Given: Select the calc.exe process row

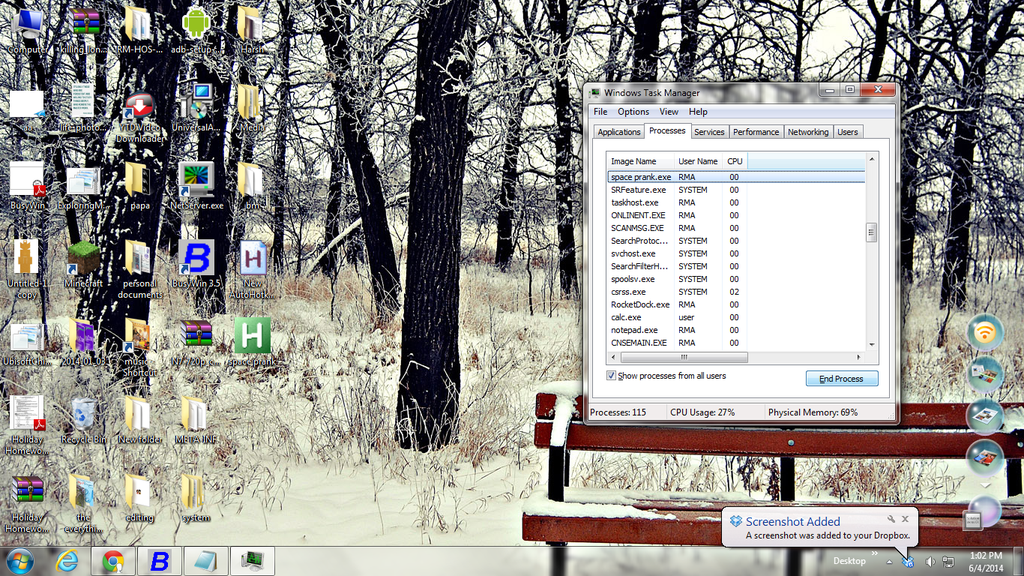Looking at the screenshot, I should tap(736, 317).
